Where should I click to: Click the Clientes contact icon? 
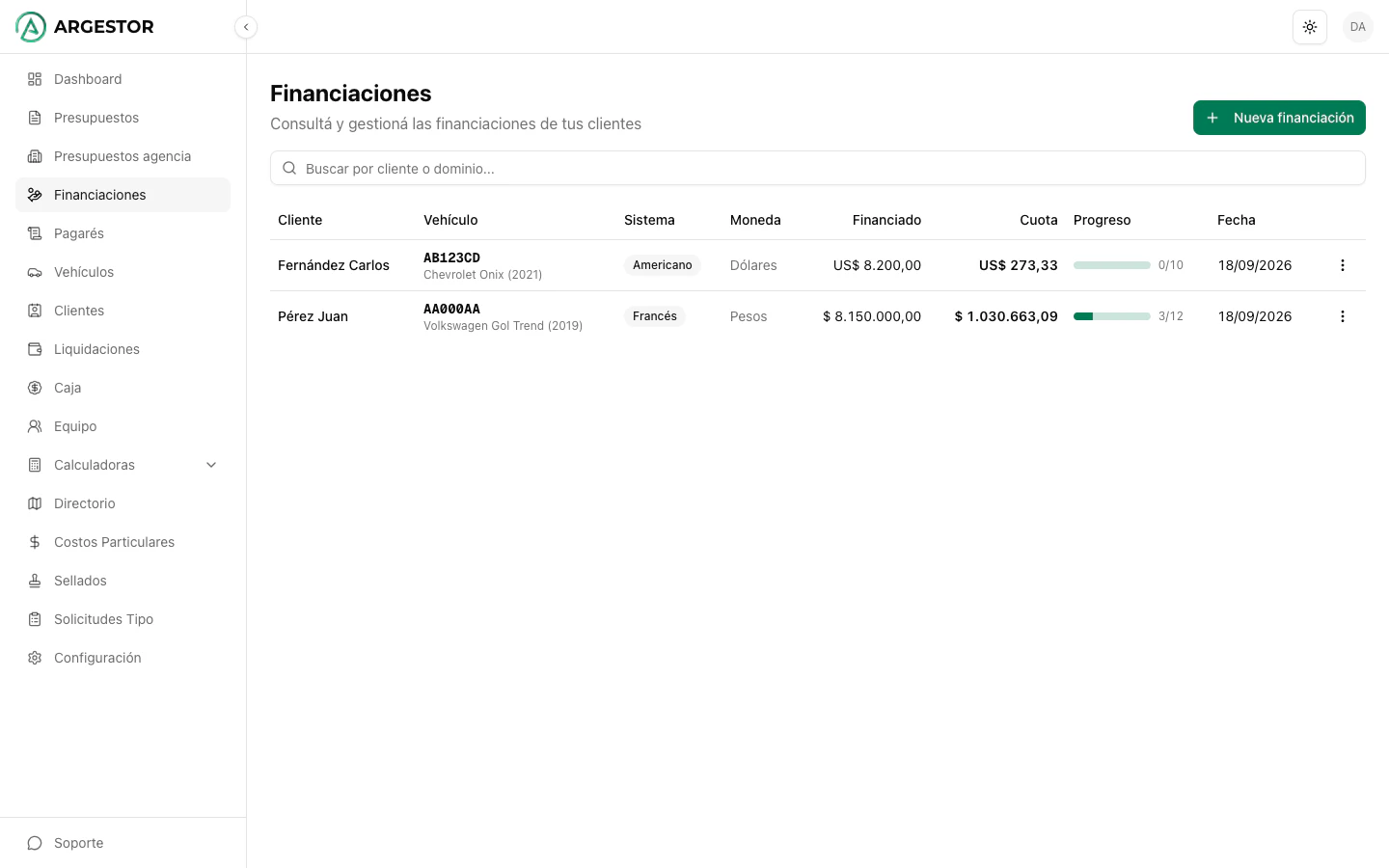pos(35,311)
